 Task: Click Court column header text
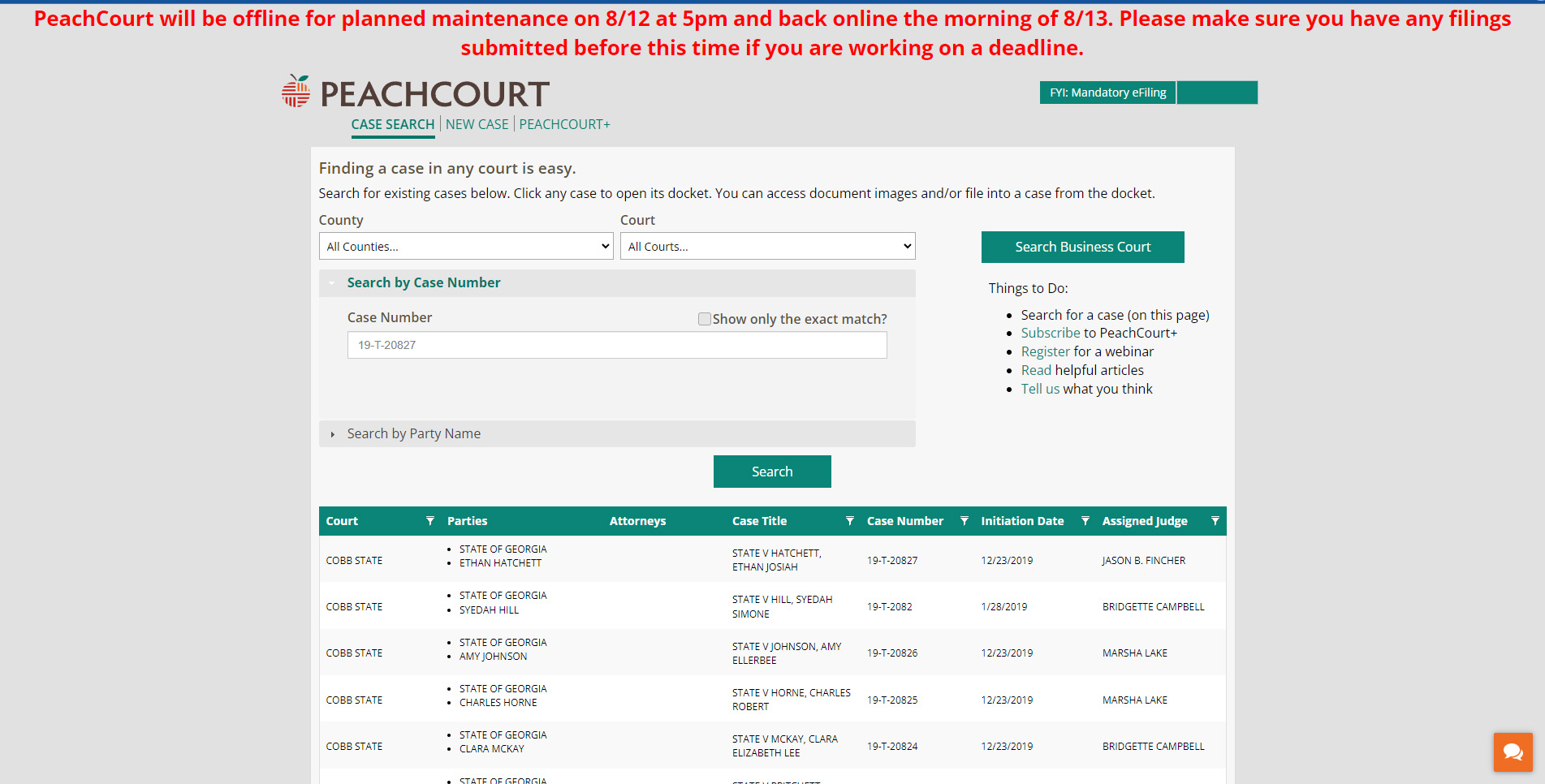[342, 521]
